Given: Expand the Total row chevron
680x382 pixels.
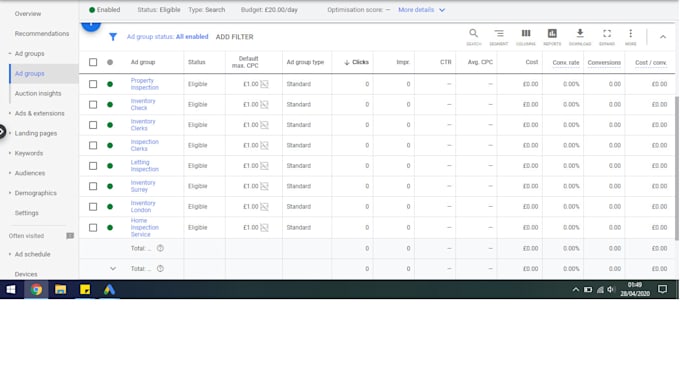Looking at the screenshot, I should (x=113, y=269).
